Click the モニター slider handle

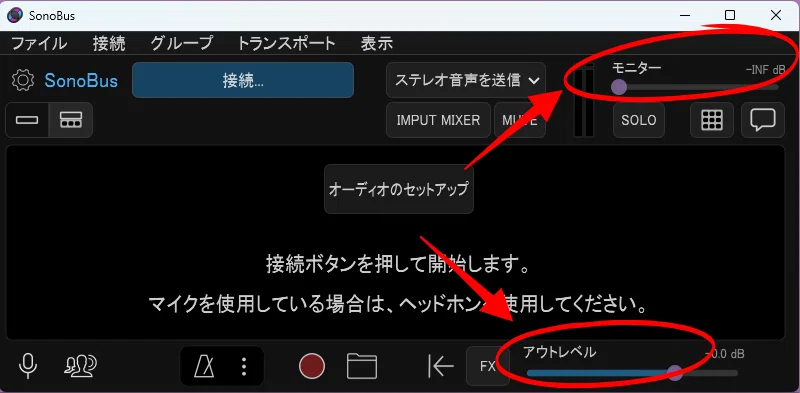coord(619,87)
